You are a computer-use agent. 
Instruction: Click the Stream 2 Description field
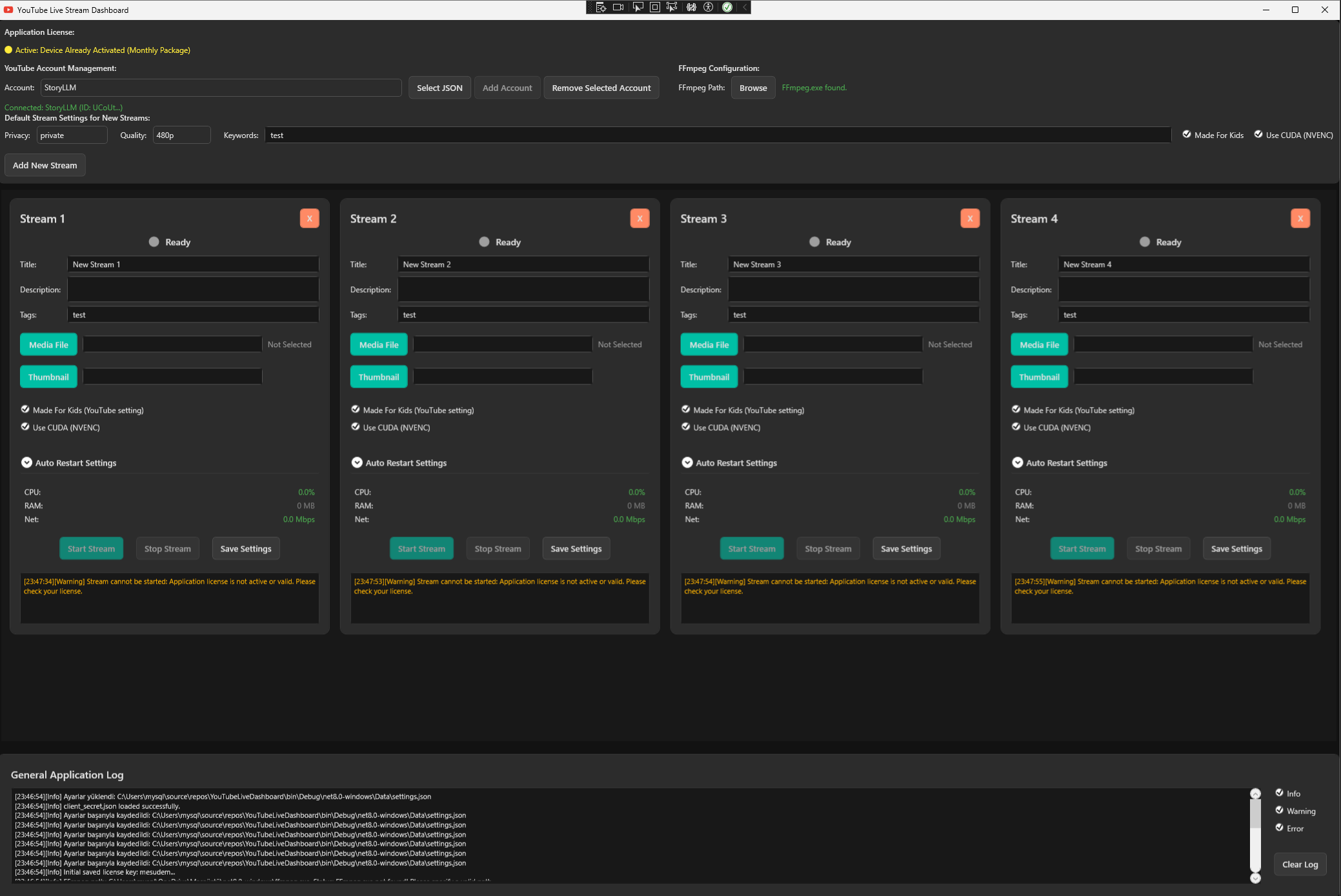coord(523,290)
